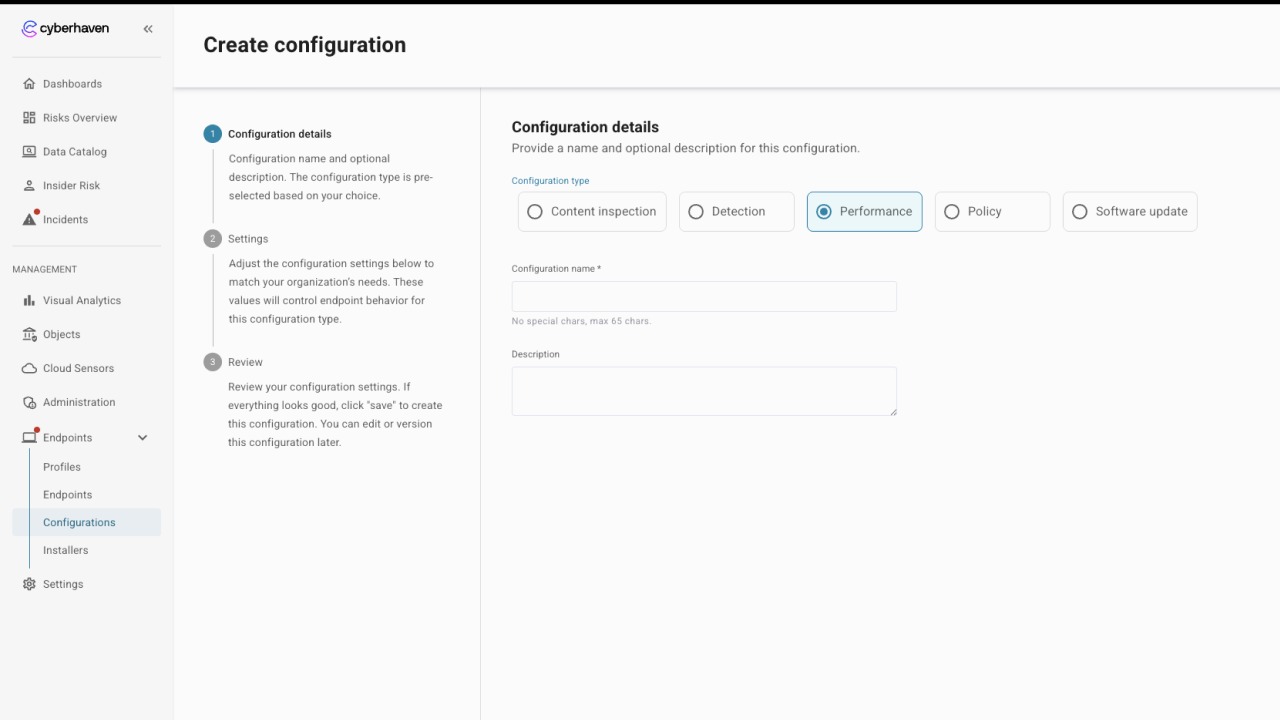Image resolution: width=1280 pixels, height=720 pixels.
Task: Open the Installers submenu item
Action: point(66,550)
